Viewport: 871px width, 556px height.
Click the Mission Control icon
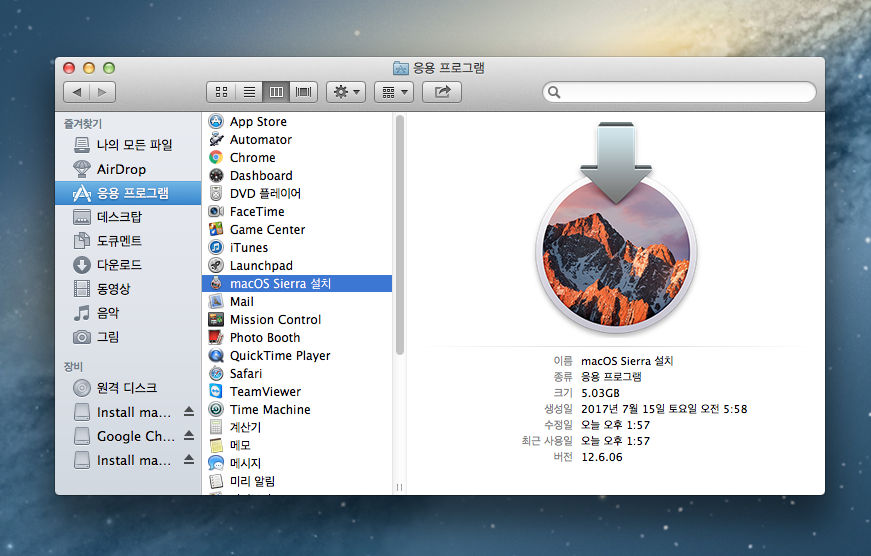point(216,319)
